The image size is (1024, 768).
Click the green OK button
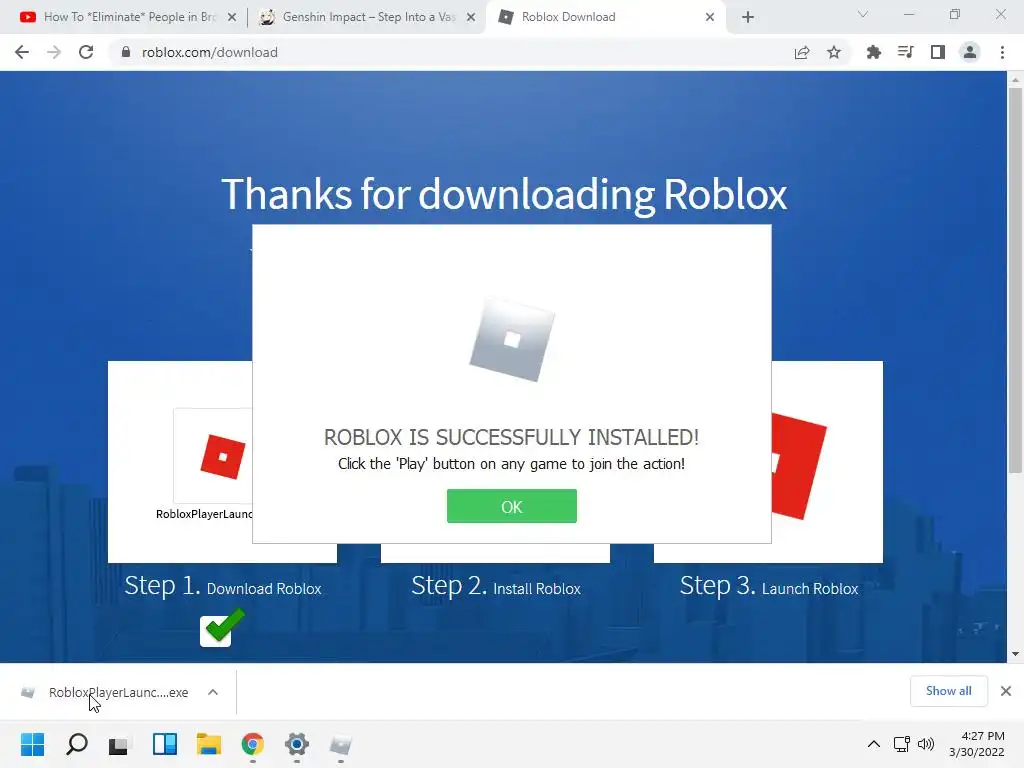511,506
